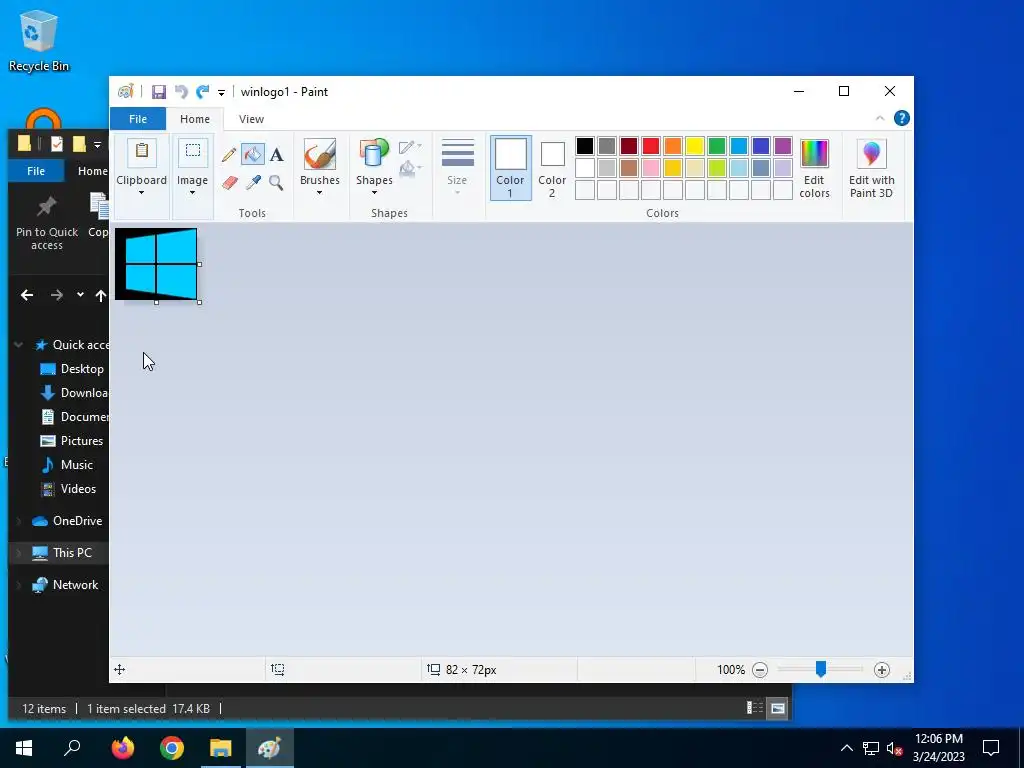Pick the black color swatch
This screenshot has height=768, width=1024.
tap(584, 146)
